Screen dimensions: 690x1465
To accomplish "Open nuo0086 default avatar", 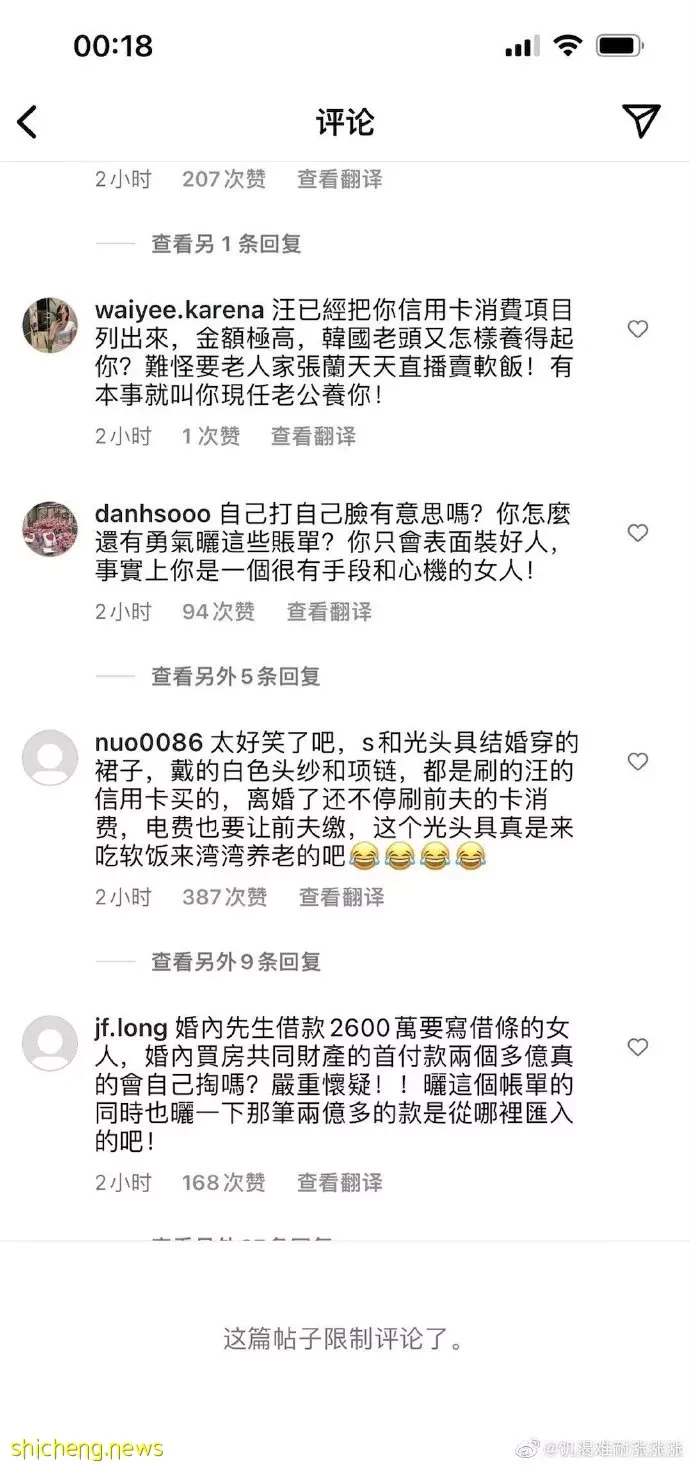I will 50,758.
